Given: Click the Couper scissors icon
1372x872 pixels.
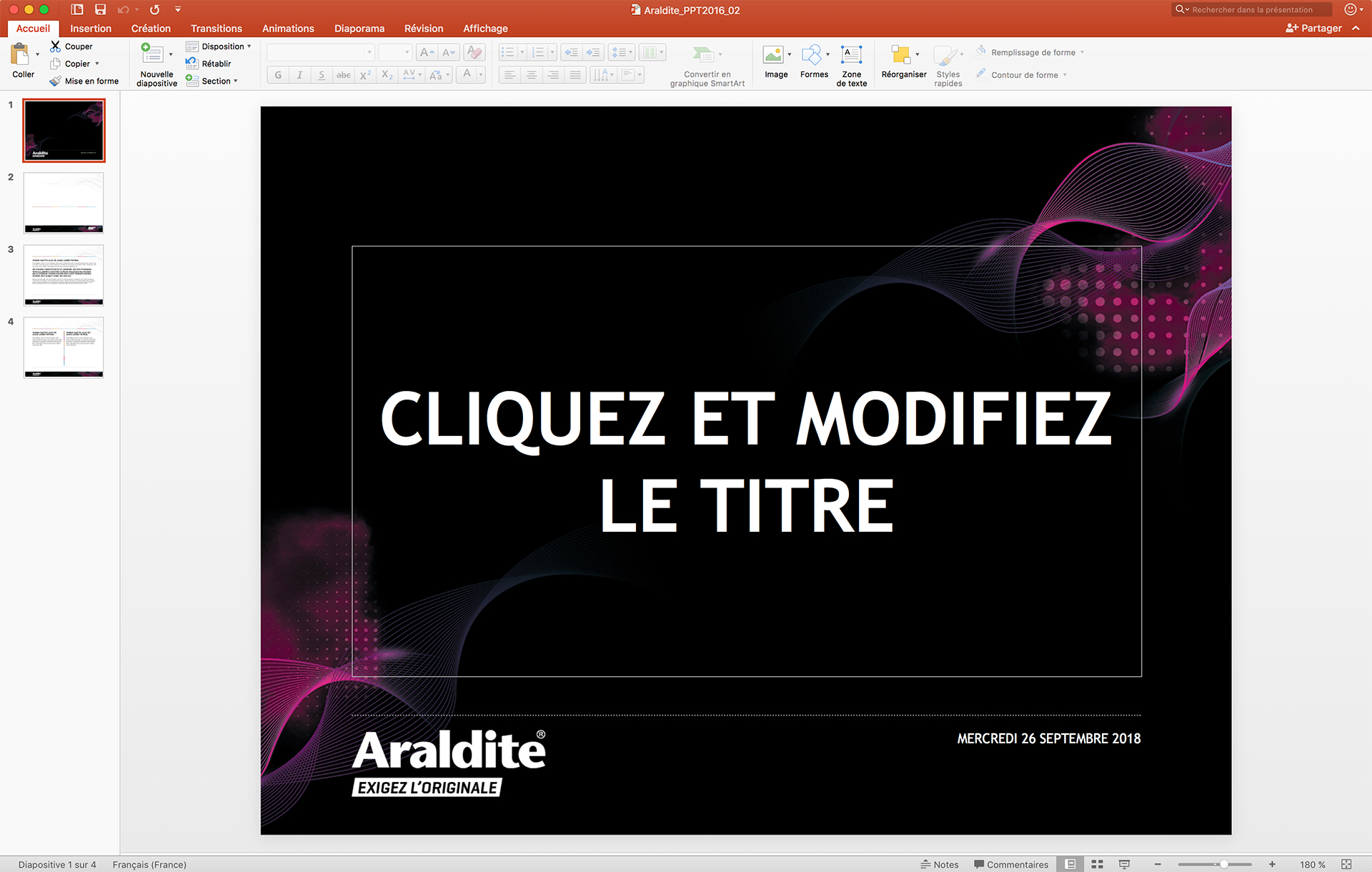Looking at the screenshot, I should click(x=55, y=46).
